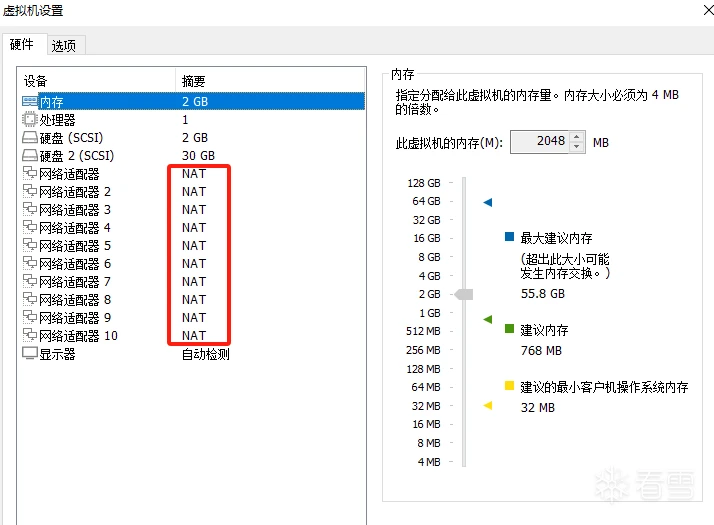Click the 网络适配器 4 network icon
Viewport: 714px width, 525px height.
[30, 227]
